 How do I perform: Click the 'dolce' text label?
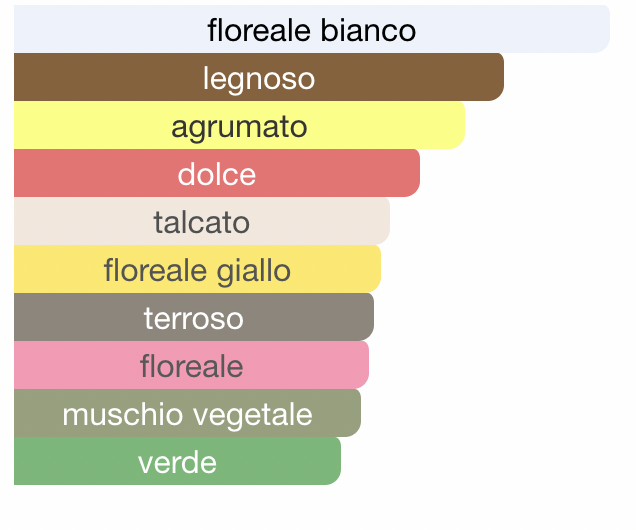(217, 174)
